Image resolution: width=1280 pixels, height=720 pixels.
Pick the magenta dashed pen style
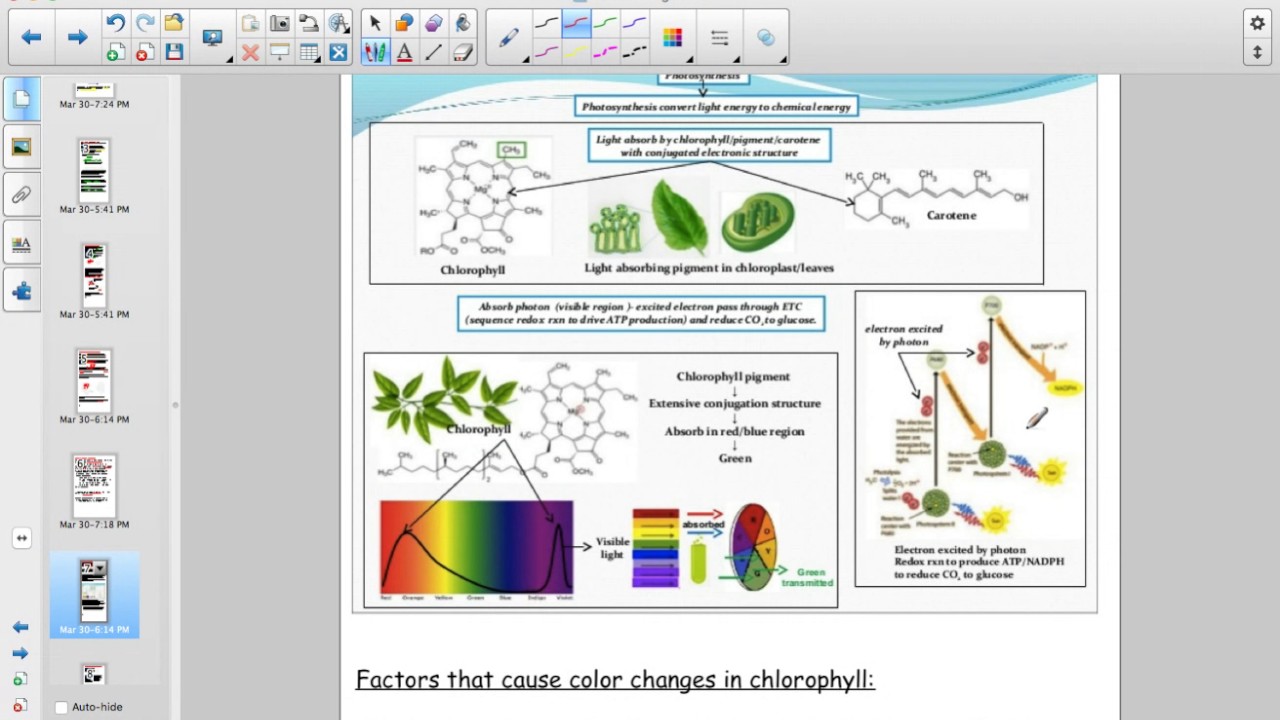tap(605, 52)
